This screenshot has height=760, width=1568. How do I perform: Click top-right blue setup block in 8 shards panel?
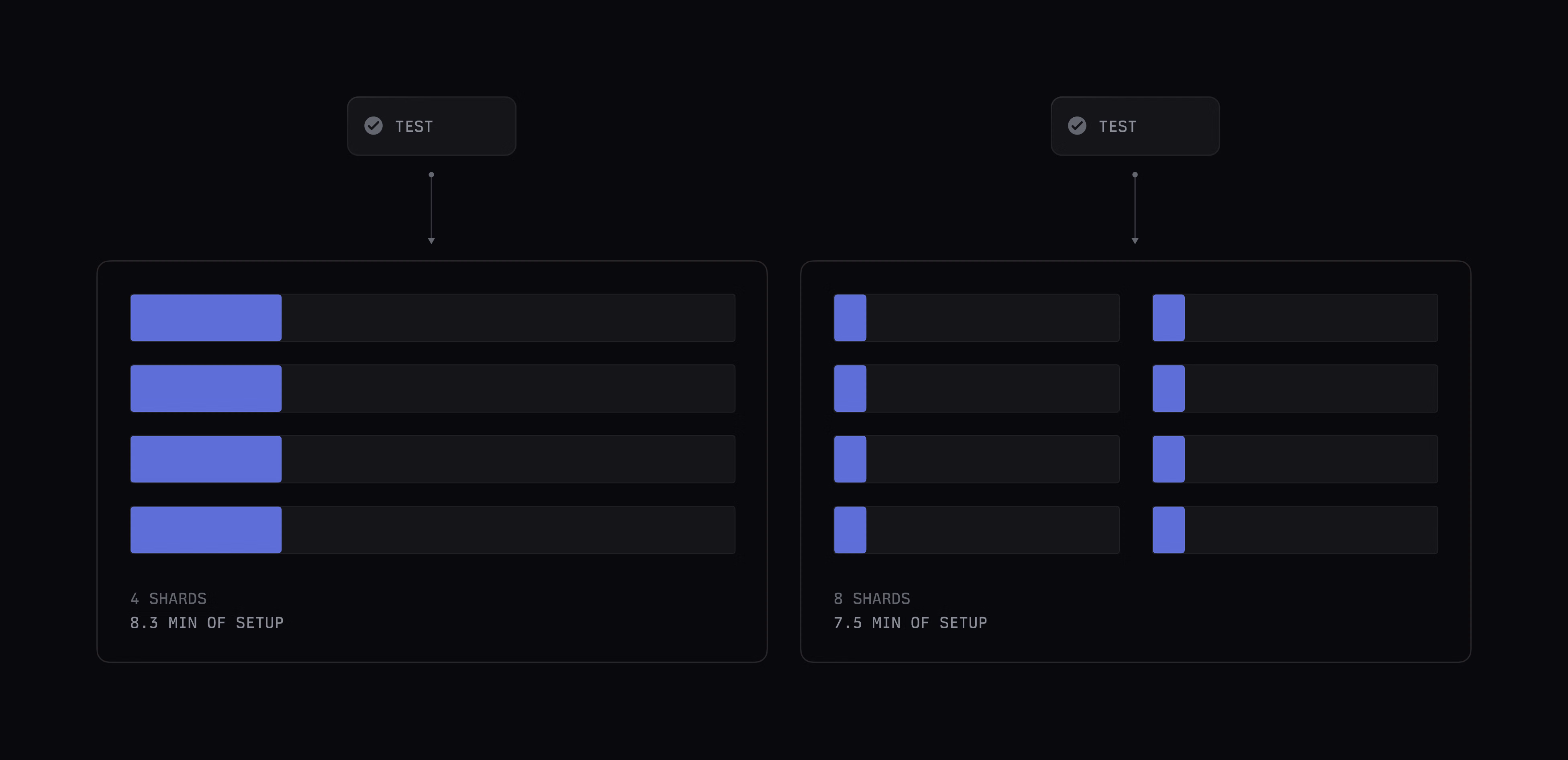click(x=1168, y=318)
